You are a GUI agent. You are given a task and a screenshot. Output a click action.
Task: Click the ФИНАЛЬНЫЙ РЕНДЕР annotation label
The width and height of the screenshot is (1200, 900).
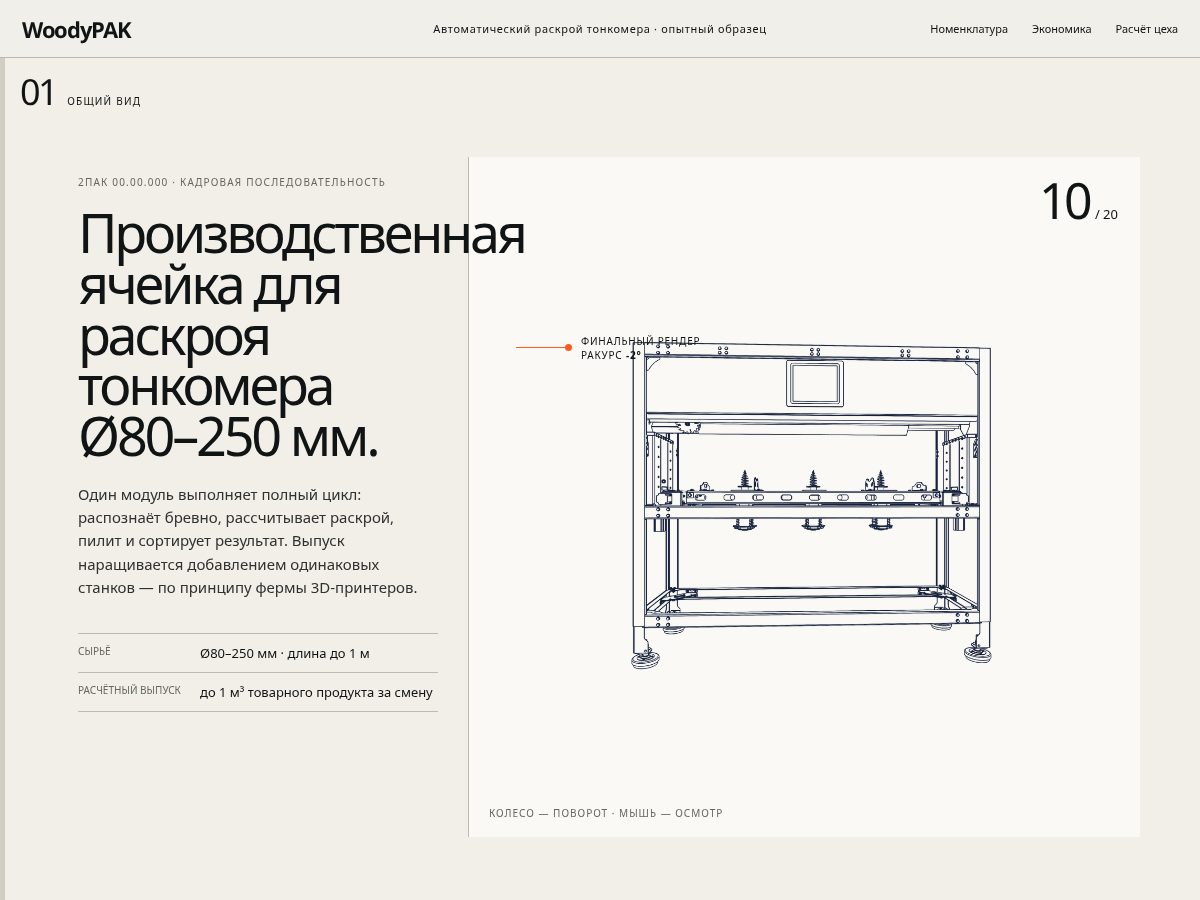640,341
